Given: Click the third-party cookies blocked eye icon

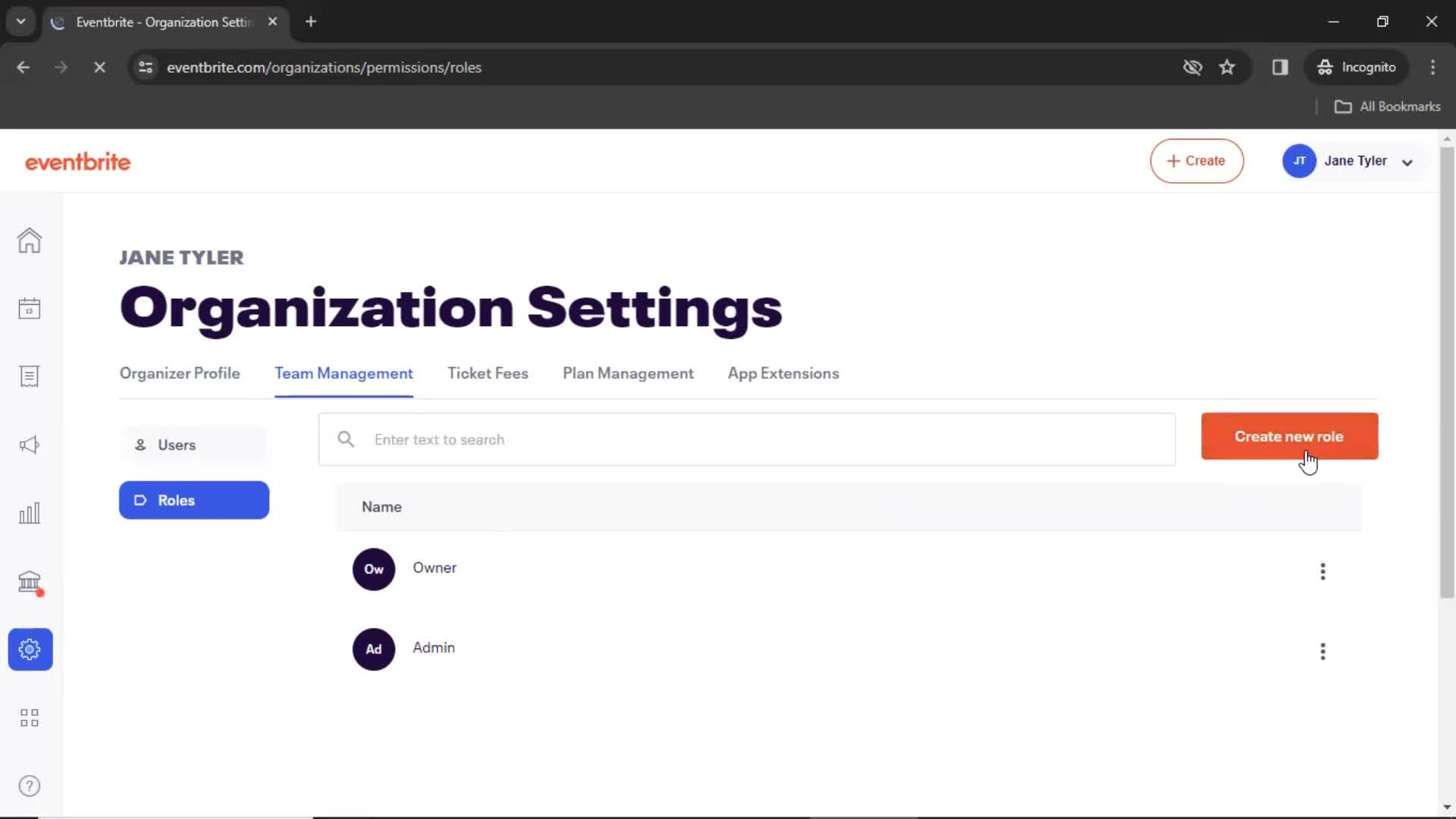Looking at the screenshot, I should click(1192, 67).
